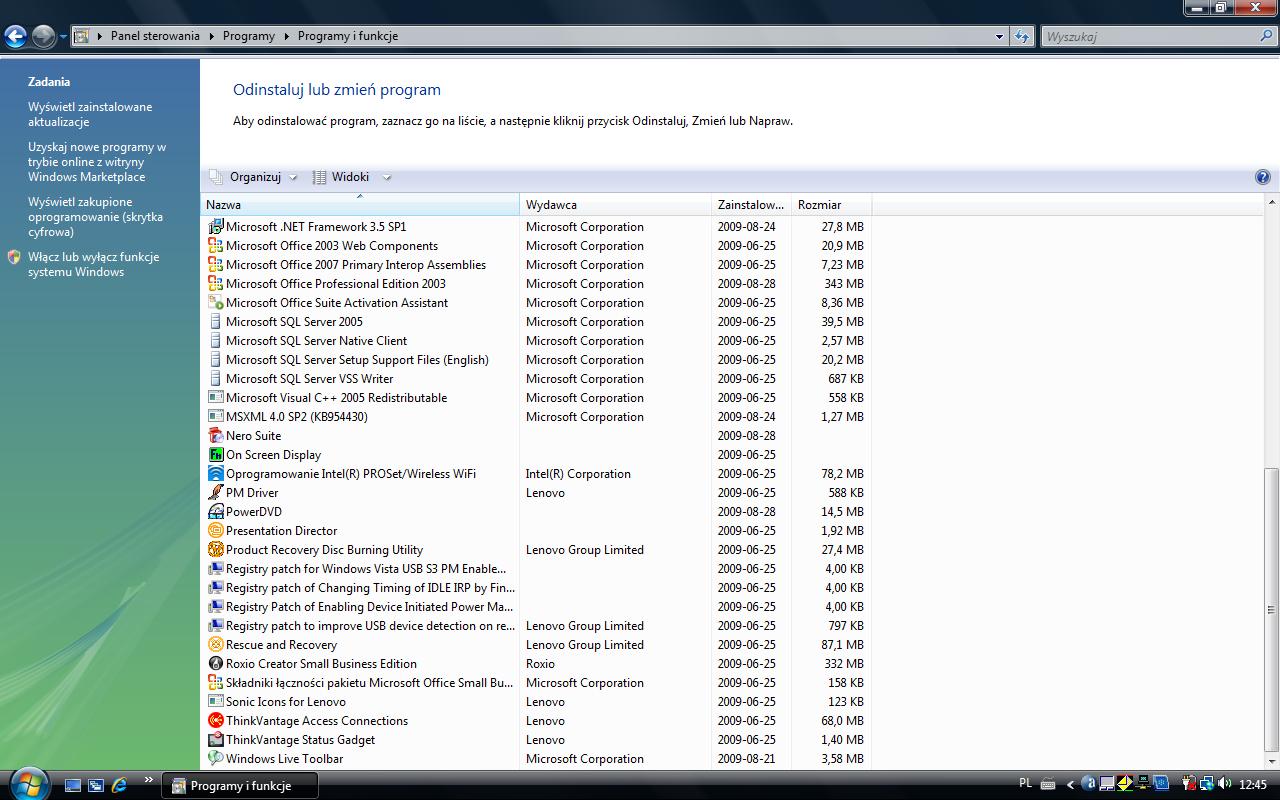Viewport: 1280px width, 800px height.
Task: Click the scrollbar up arrow of the program list
Action: 1271,203
